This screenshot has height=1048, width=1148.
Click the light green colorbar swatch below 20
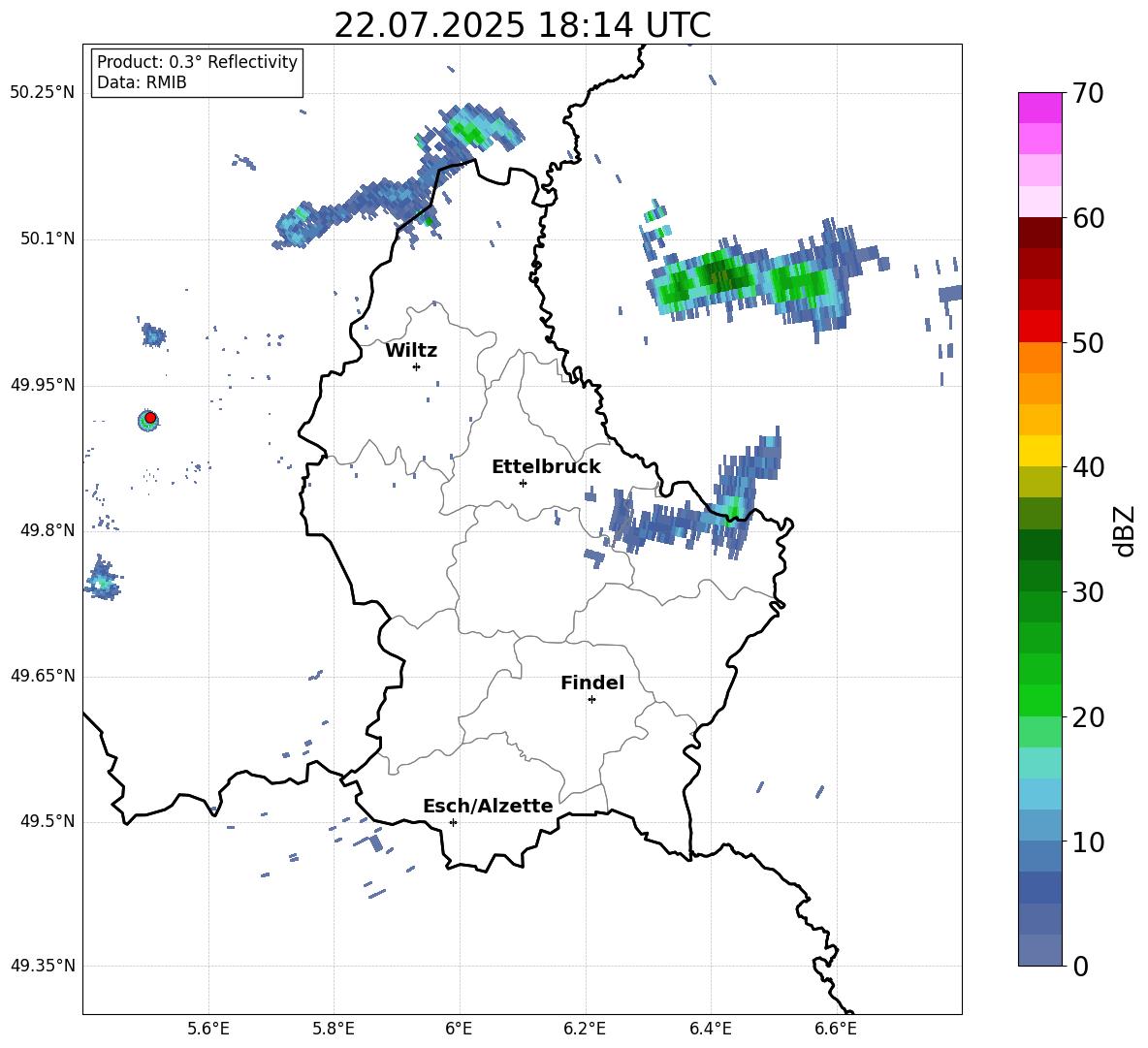pyautogui.click(x=1040, y=732)
